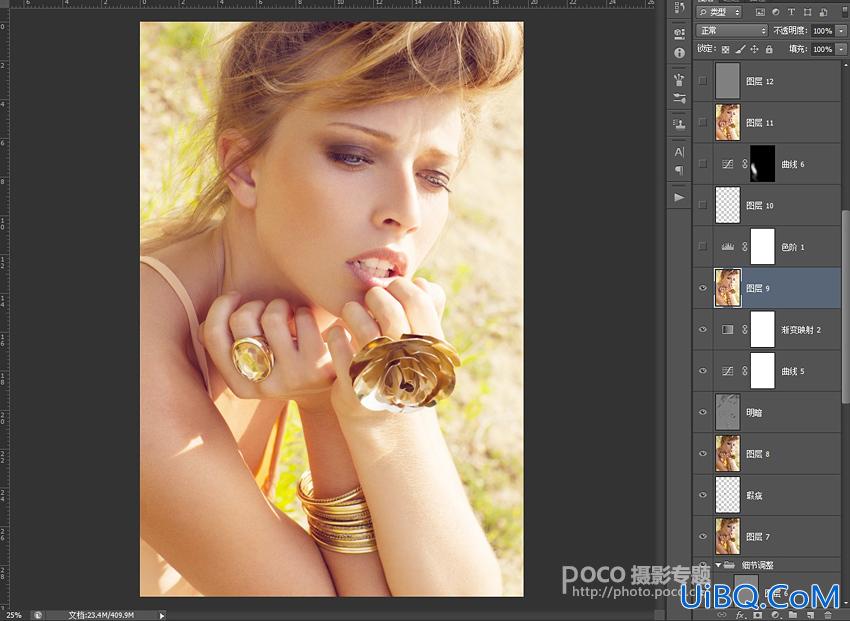Click the 图层 8 layer name
This screenshot has height=621, width=850.
758,454
